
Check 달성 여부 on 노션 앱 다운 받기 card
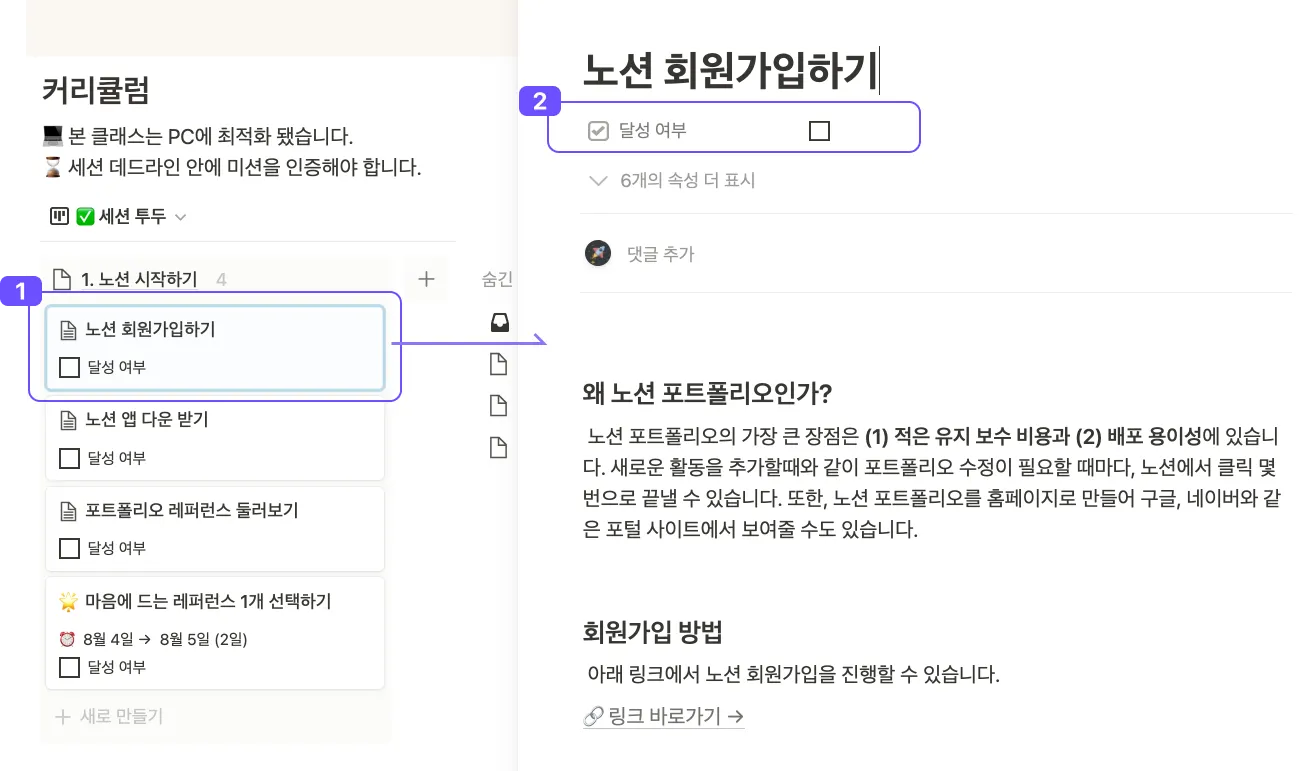(x=69, y=458)
